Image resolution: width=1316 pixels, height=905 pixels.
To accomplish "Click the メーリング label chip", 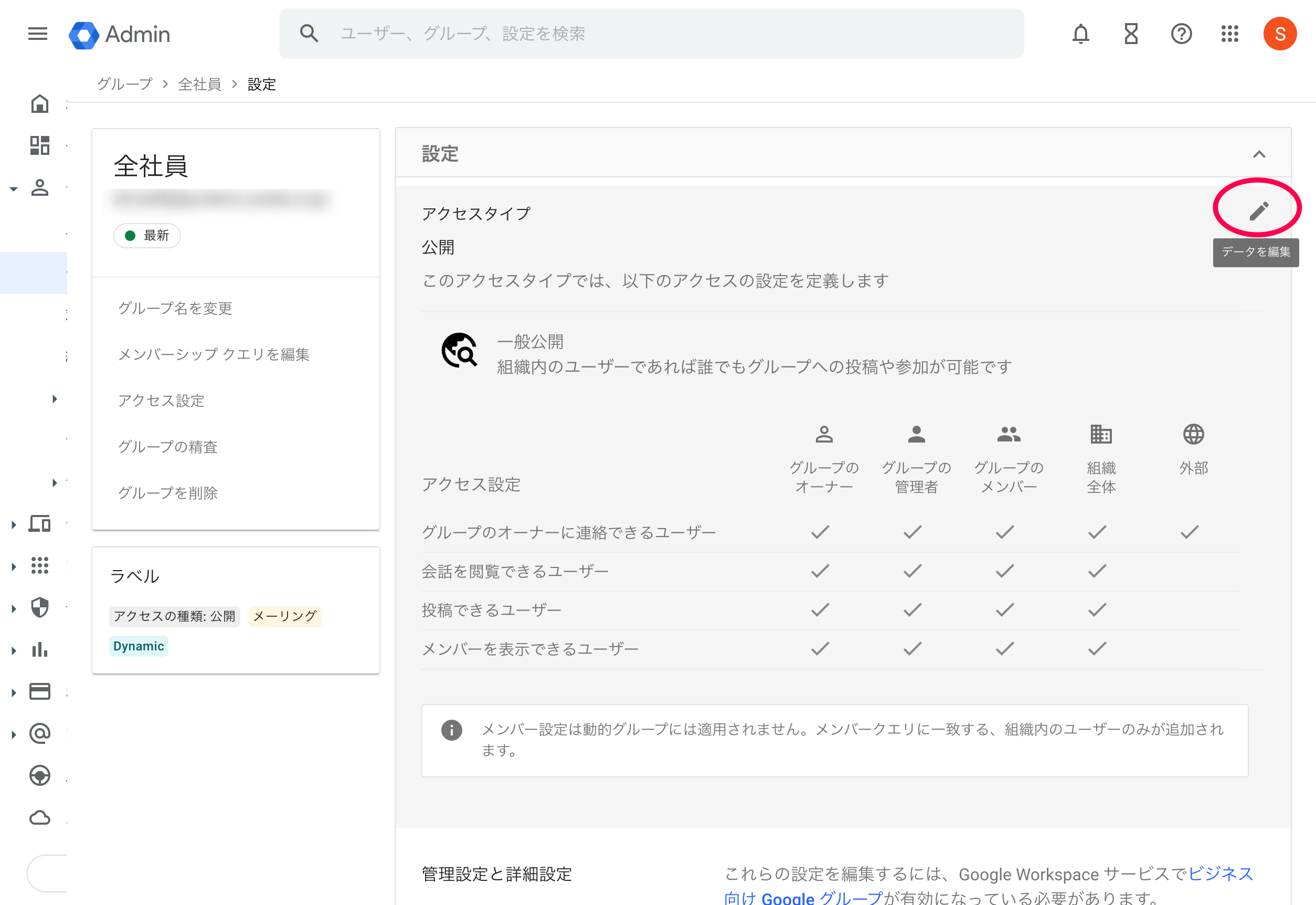I will coord(284,616).
